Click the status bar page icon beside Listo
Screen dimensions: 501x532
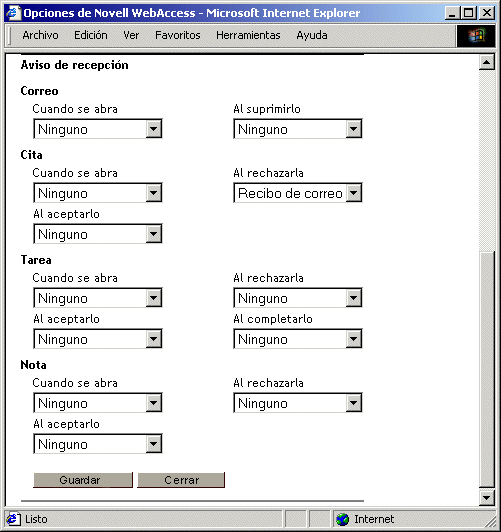click(x=13, y=519)
